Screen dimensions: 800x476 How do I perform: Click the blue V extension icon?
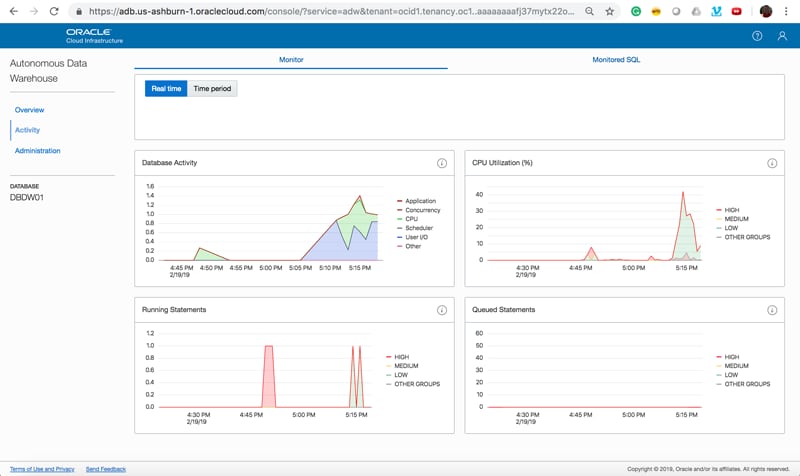[716, 11]
